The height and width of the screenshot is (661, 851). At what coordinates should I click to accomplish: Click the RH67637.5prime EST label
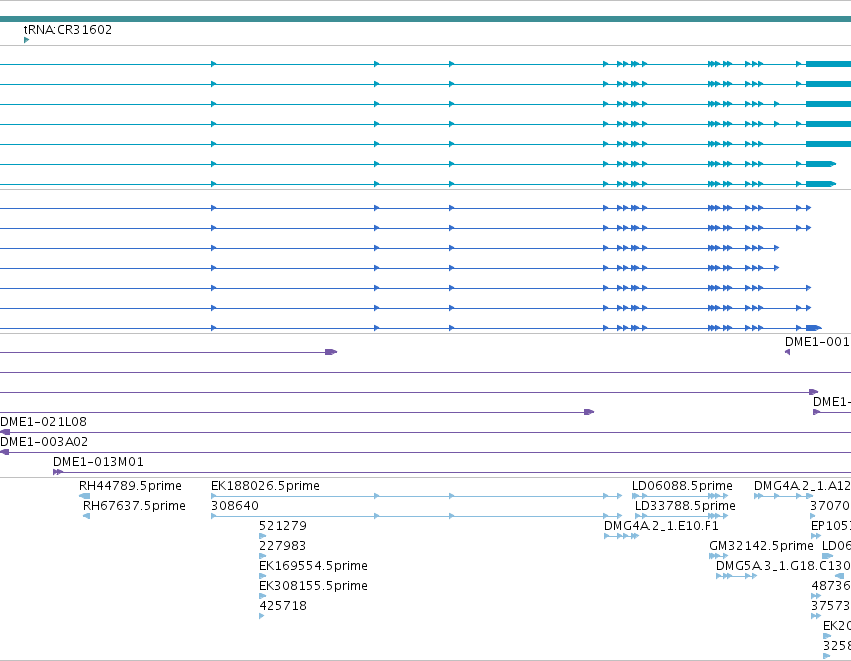click(x=134, y=506)
